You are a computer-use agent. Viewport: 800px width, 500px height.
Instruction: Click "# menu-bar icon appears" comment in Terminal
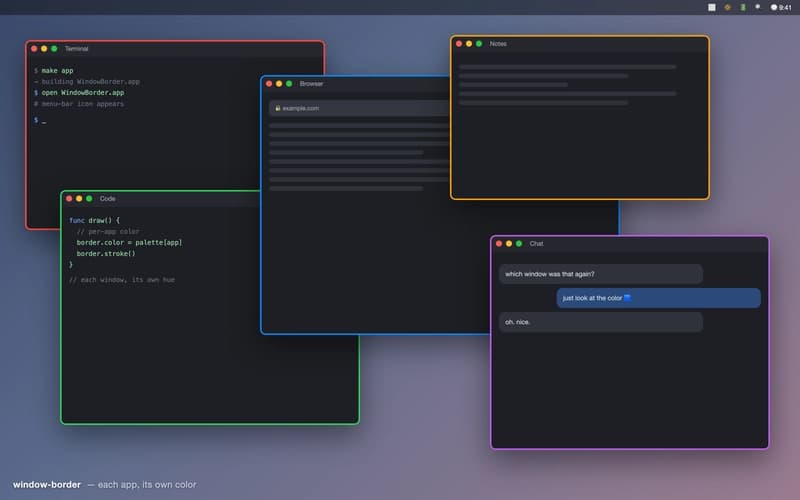(79, 104)
